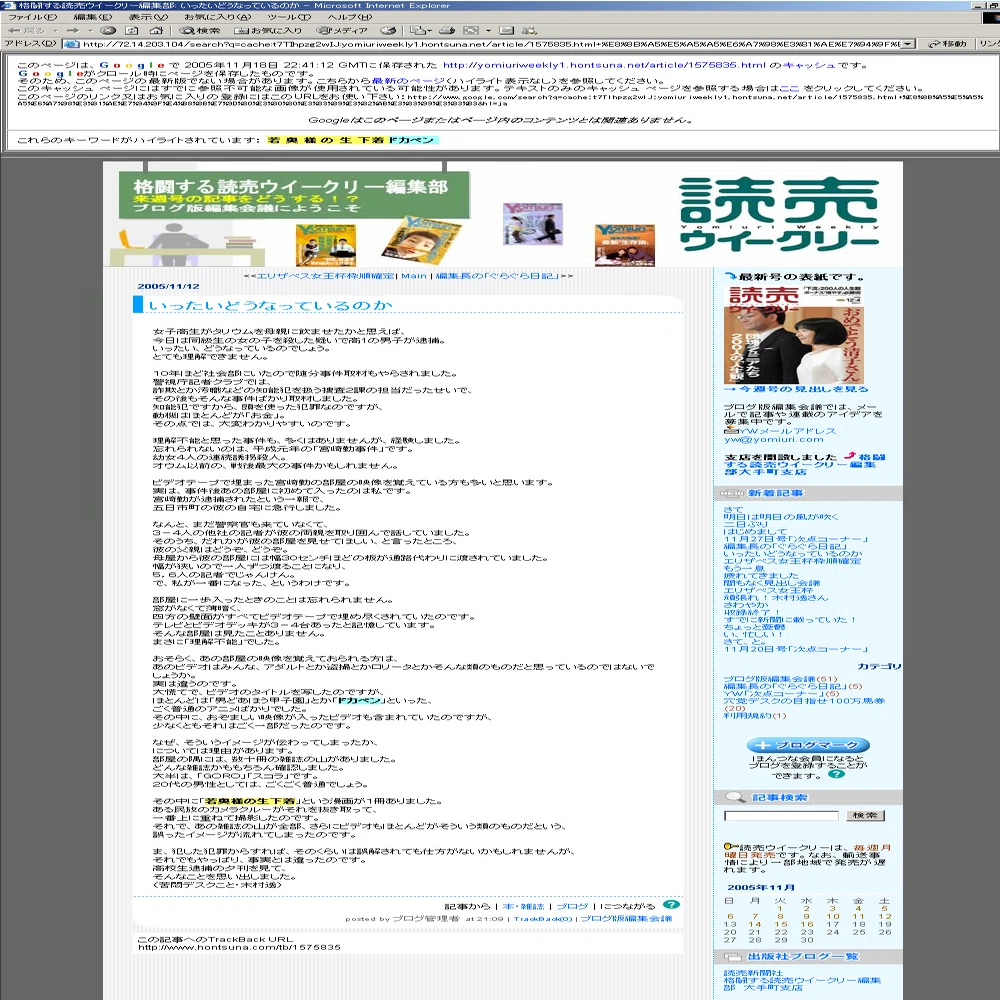
Task: Click the help icon beside できます。
Action: point(836,774)
